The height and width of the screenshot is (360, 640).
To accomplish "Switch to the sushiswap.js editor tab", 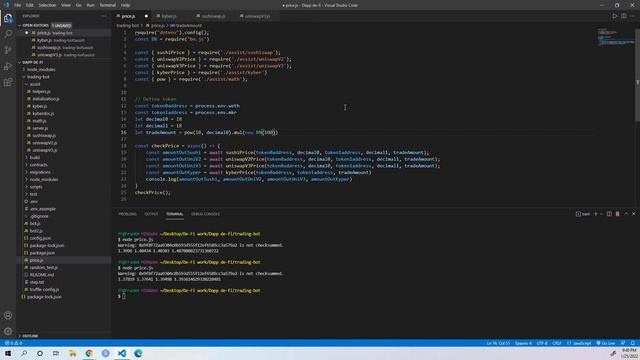I will point(213,16).
